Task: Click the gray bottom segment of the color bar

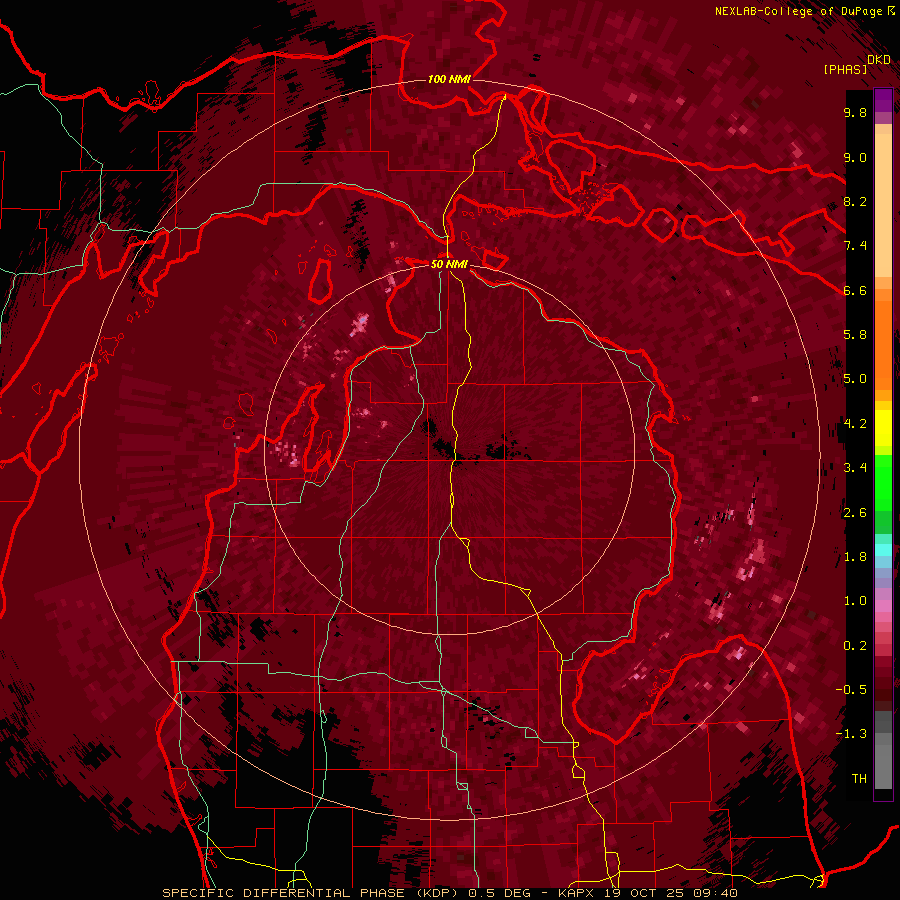Action: 883,761
